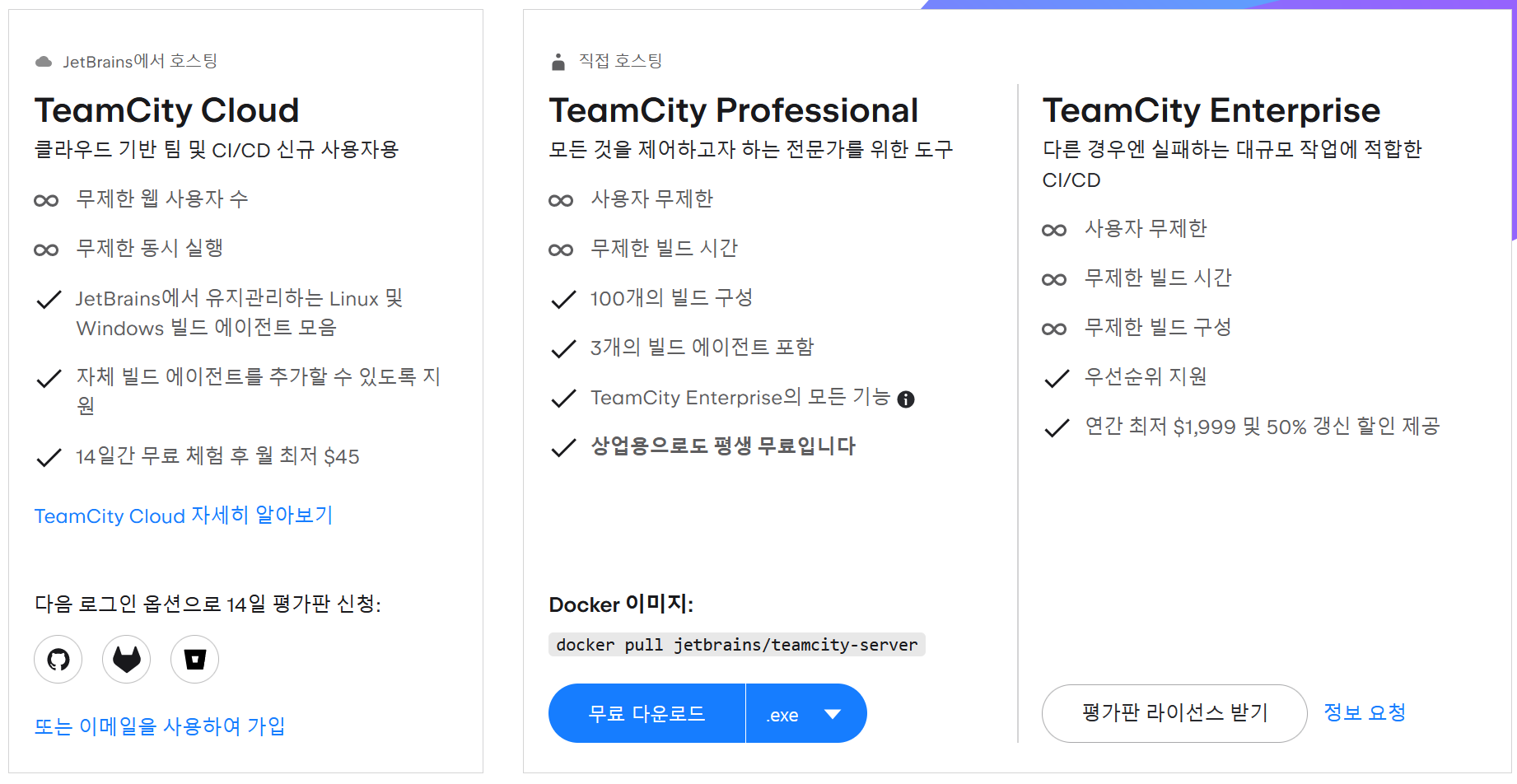The width and height of the screenshot is (1517, 784).
Task: Click checkmark beside 상업용으로도 평생 무료입니다
Action: (x=563, y=448)
